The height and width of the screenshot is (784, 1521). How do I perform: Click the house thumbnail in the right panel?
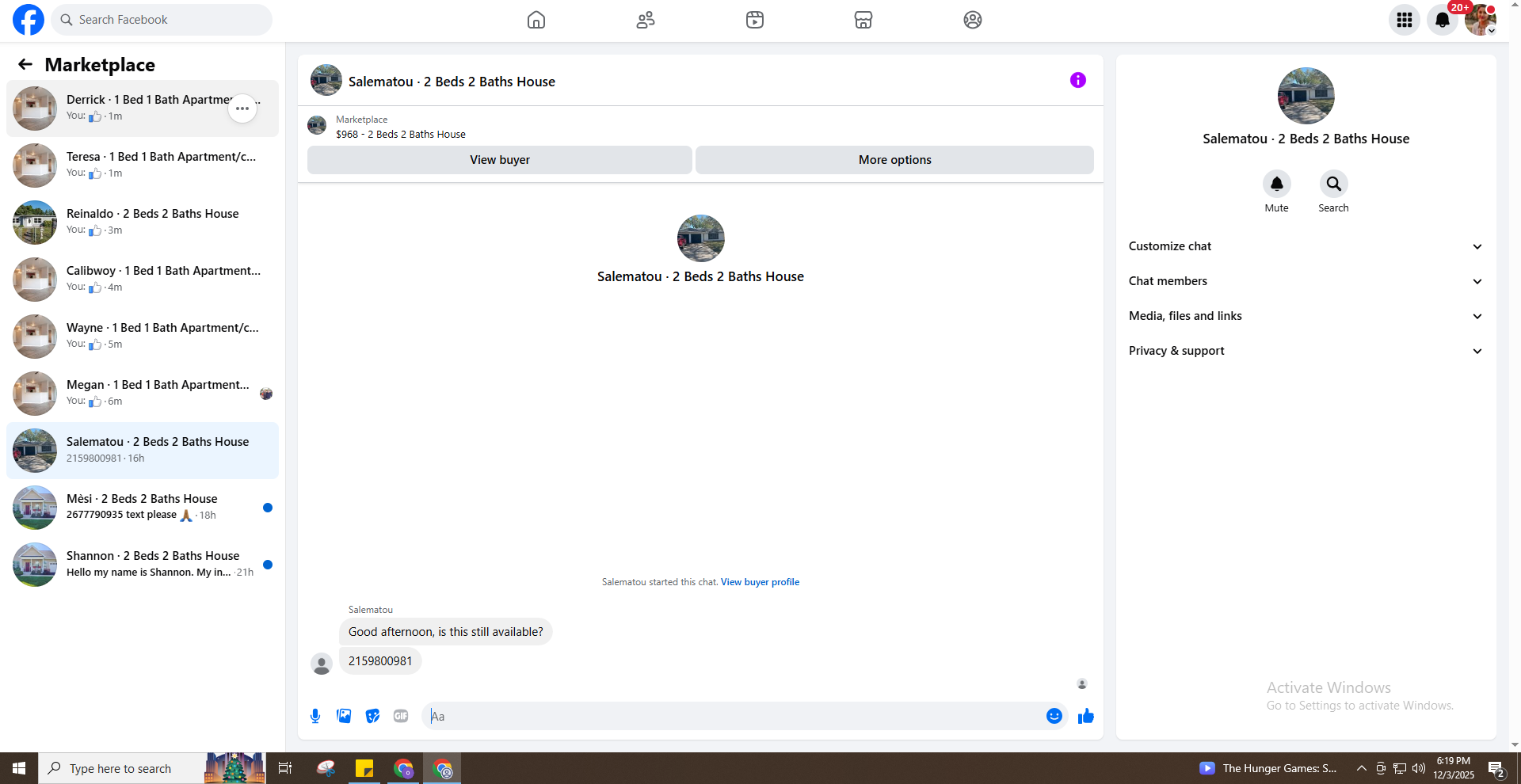click(1306, 96)
